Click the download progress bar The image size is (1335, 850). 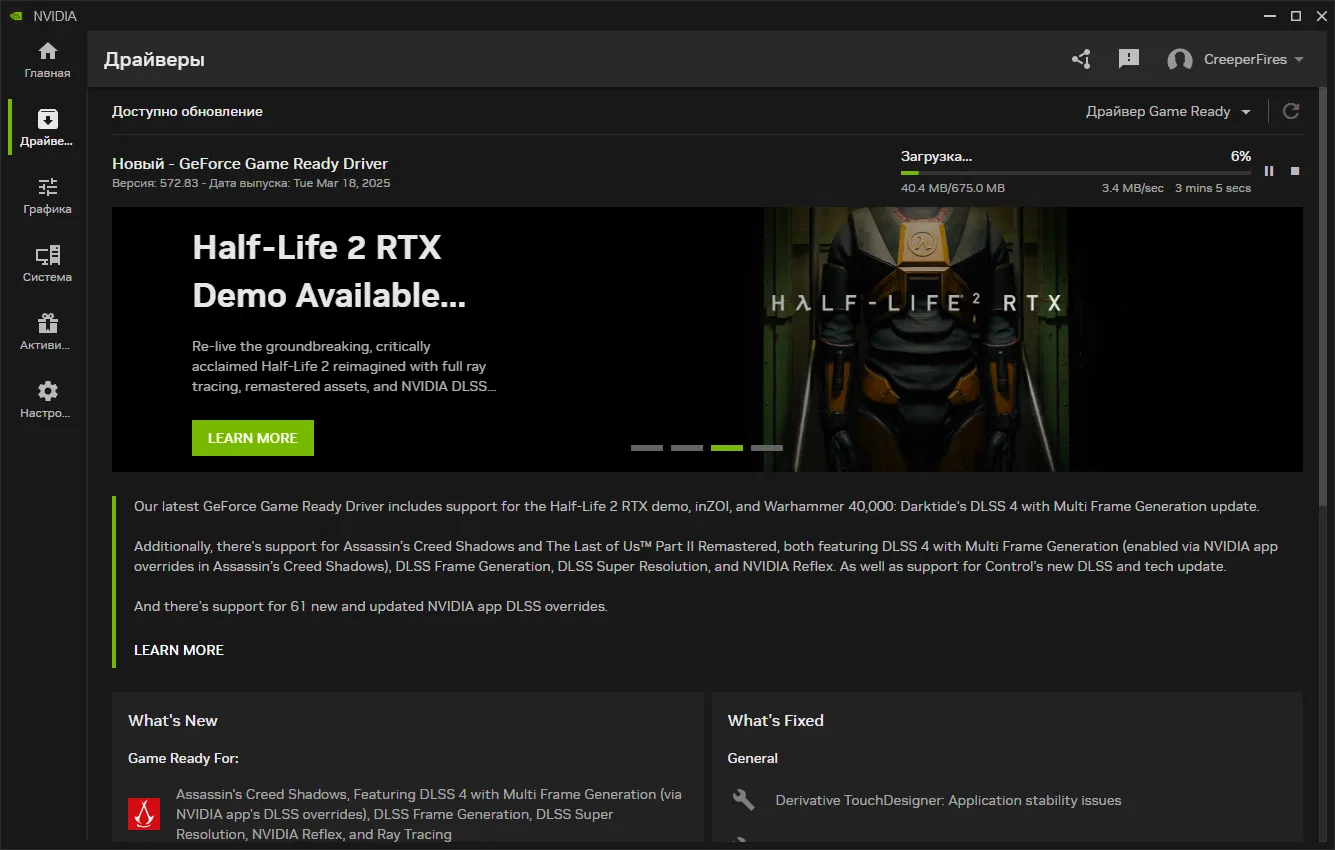pos(1076,173)
